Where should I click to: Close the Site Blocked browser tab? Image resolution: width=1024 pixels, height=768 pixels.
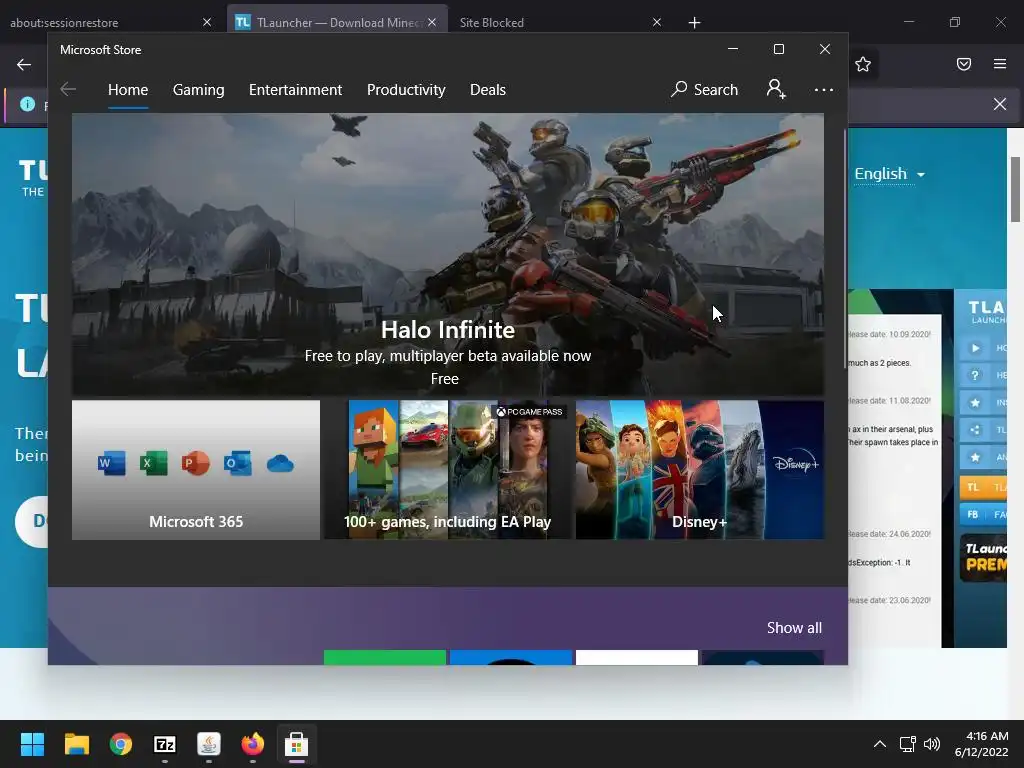click(657, 22)
